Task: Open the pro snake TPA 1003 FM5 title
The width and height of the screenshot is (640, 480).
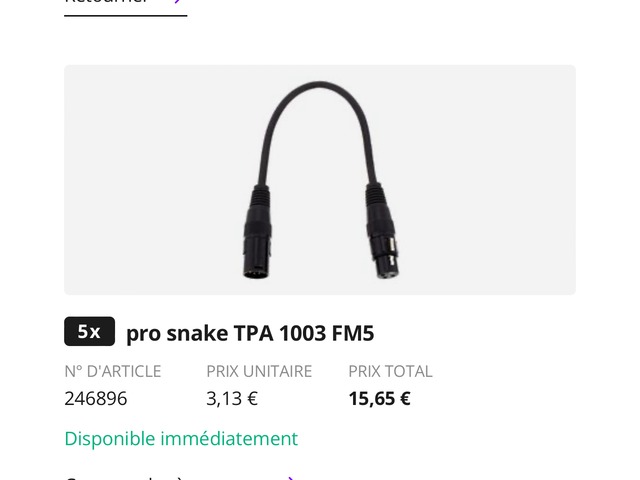Action: click(x=250, y=333)
